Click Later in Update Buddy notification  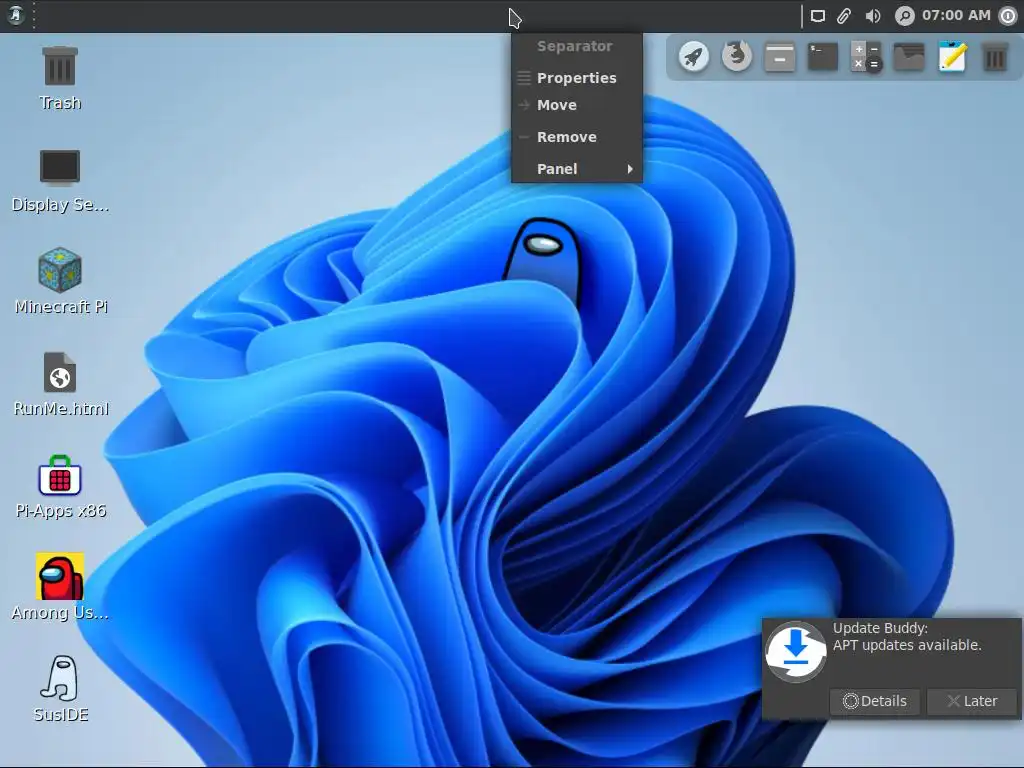(972, 701)
